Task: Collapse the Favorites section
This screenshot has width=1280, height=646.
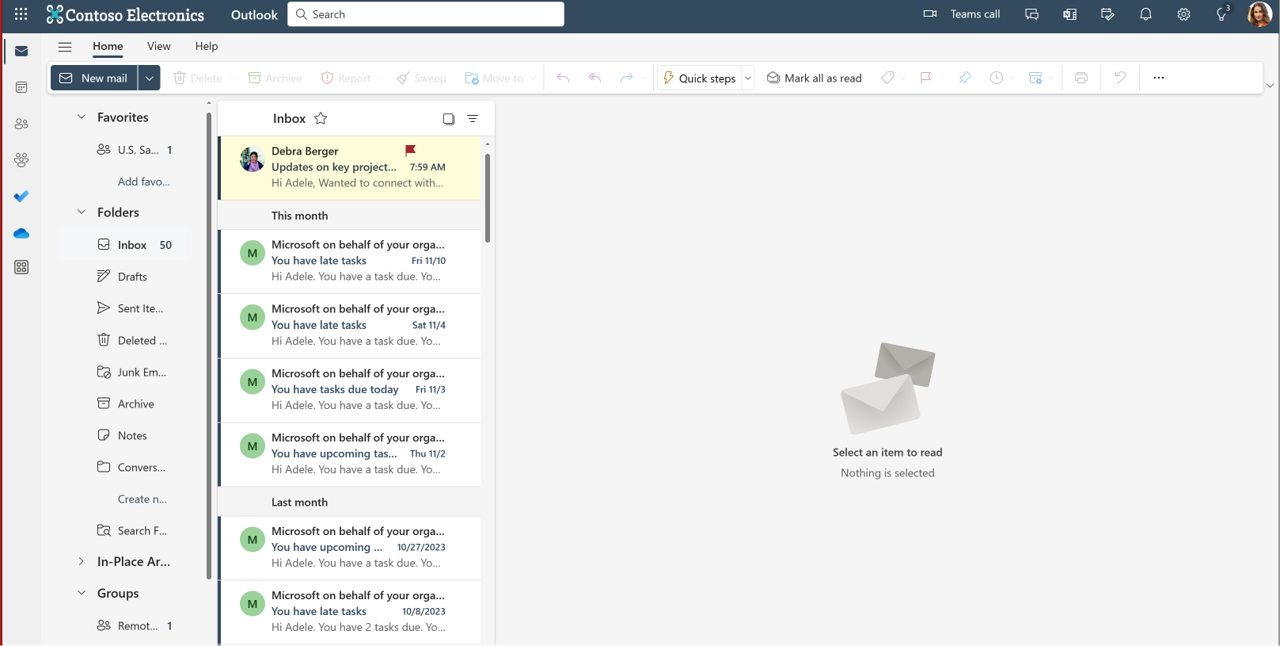Action: [x=81, y=117]
